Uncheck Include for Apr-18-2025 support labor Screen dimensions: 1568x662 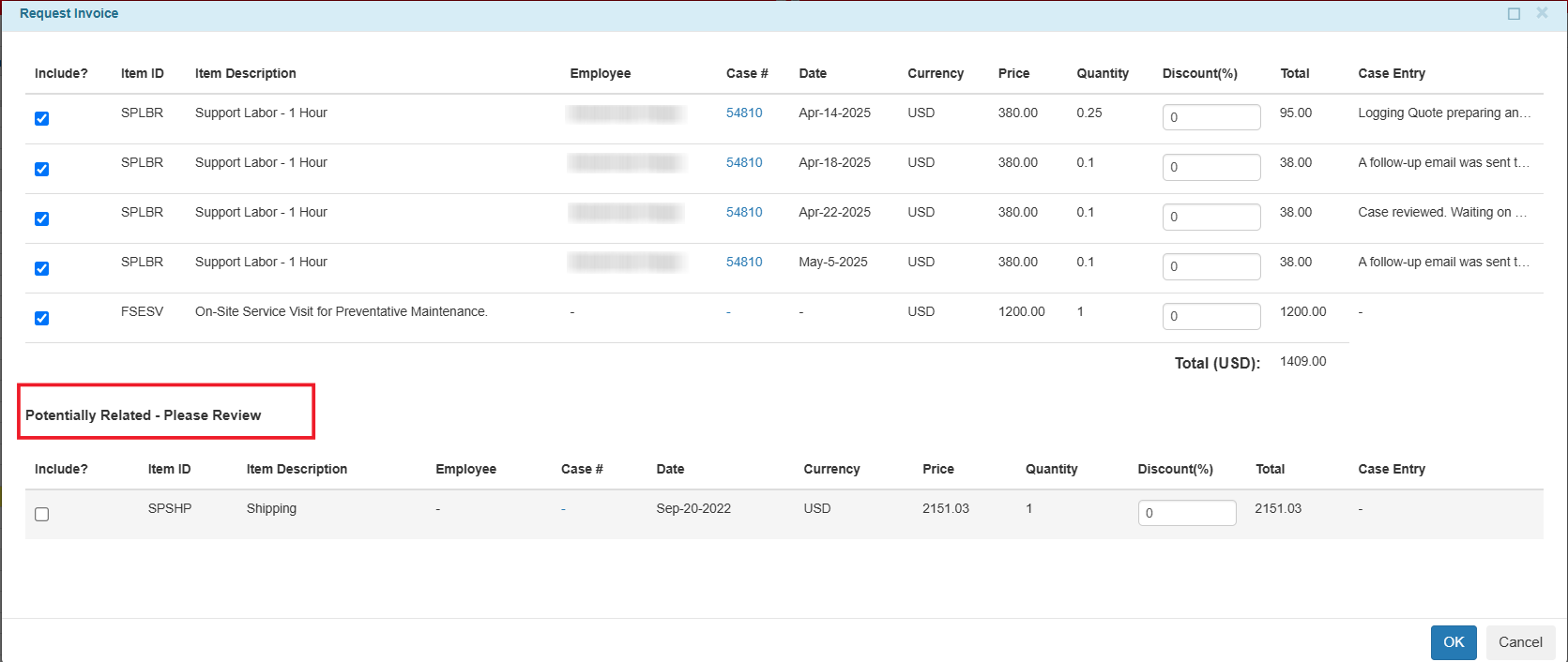pyautogui.click(x=41, y=170)
